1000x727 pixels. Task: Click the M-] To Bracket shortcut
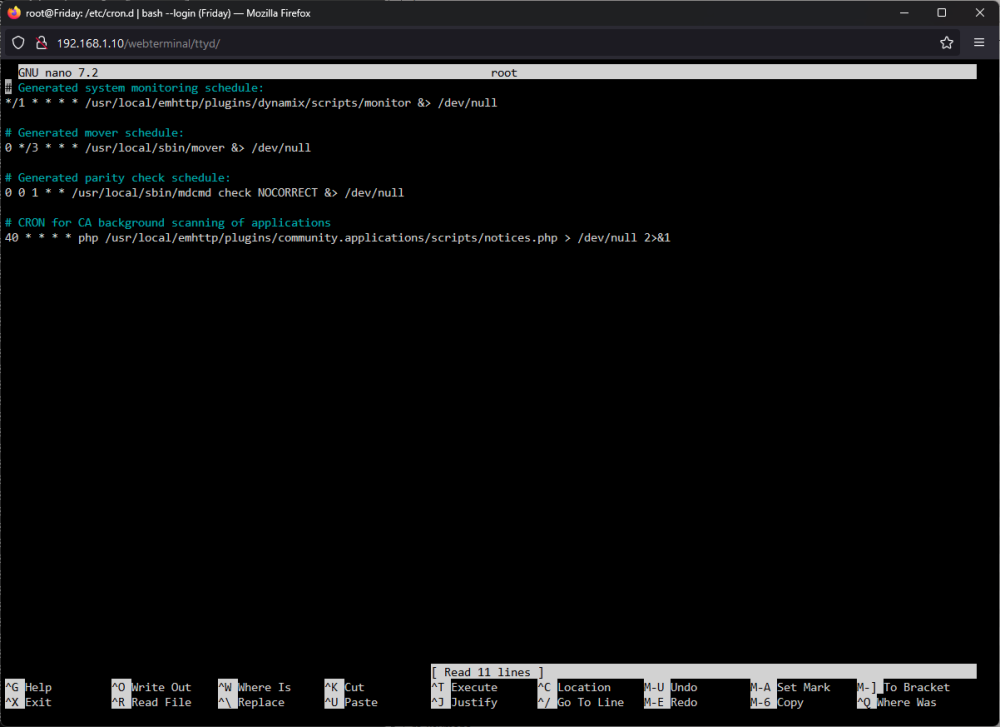[904, 687]
